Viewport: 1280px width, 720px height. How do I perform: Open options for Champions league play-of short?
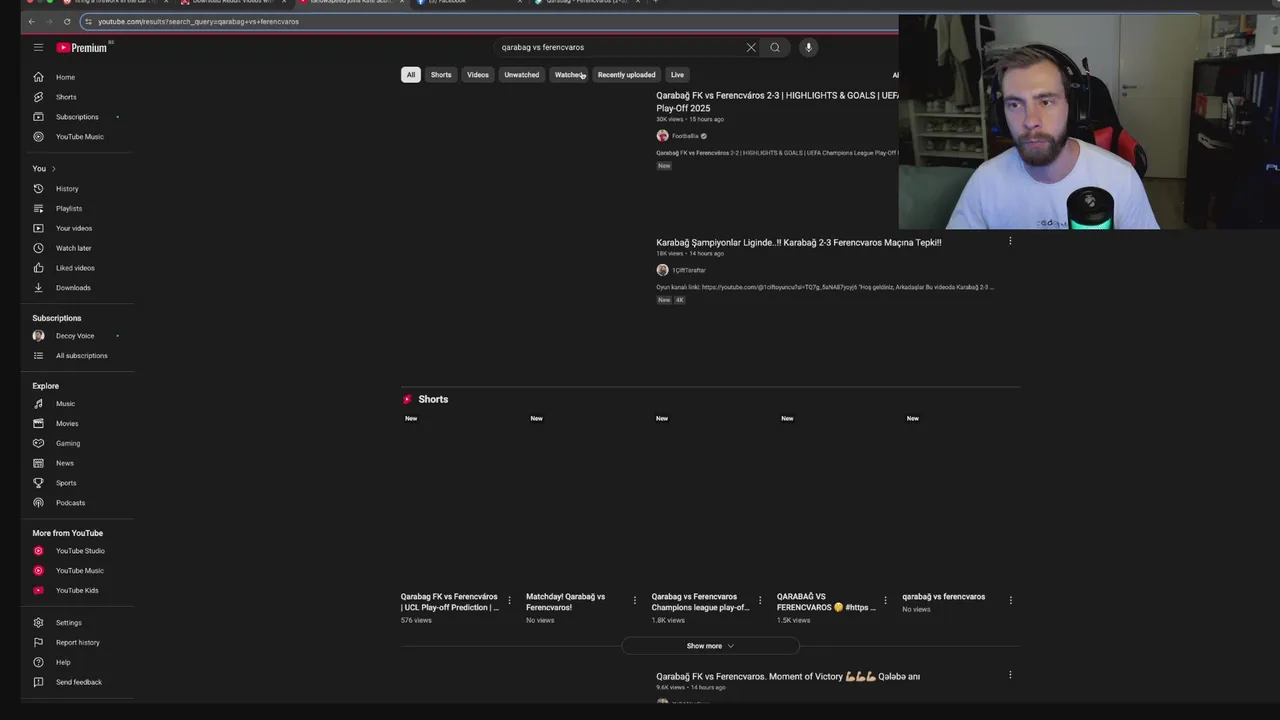click(759, 601)
